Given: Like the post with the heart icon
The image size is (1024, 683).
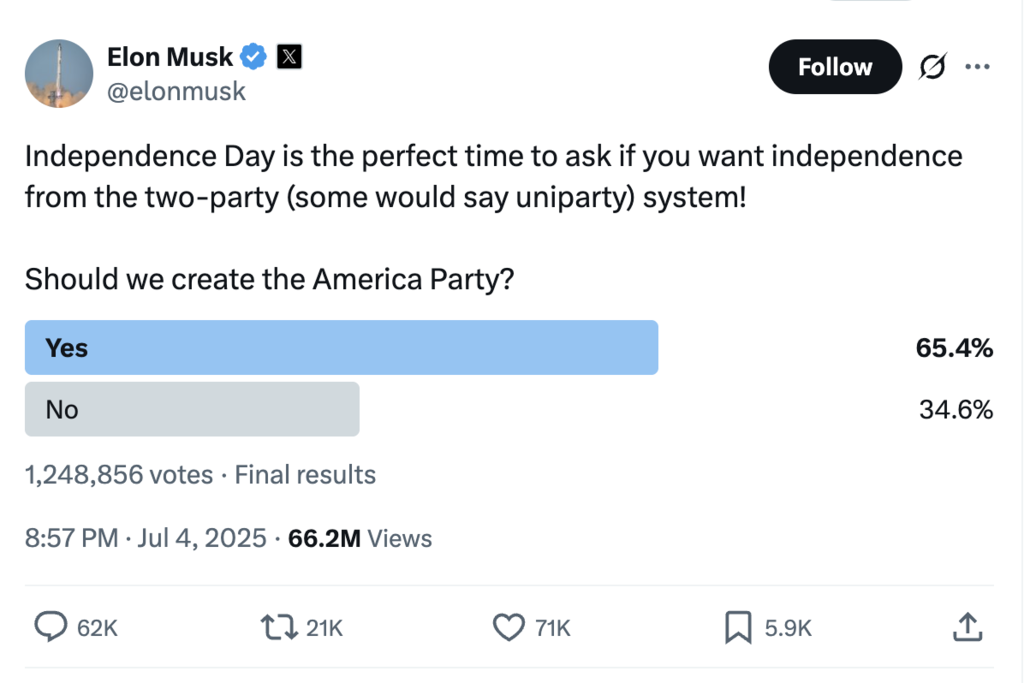Looking at the screenshot, I should [x=509, y=627].
